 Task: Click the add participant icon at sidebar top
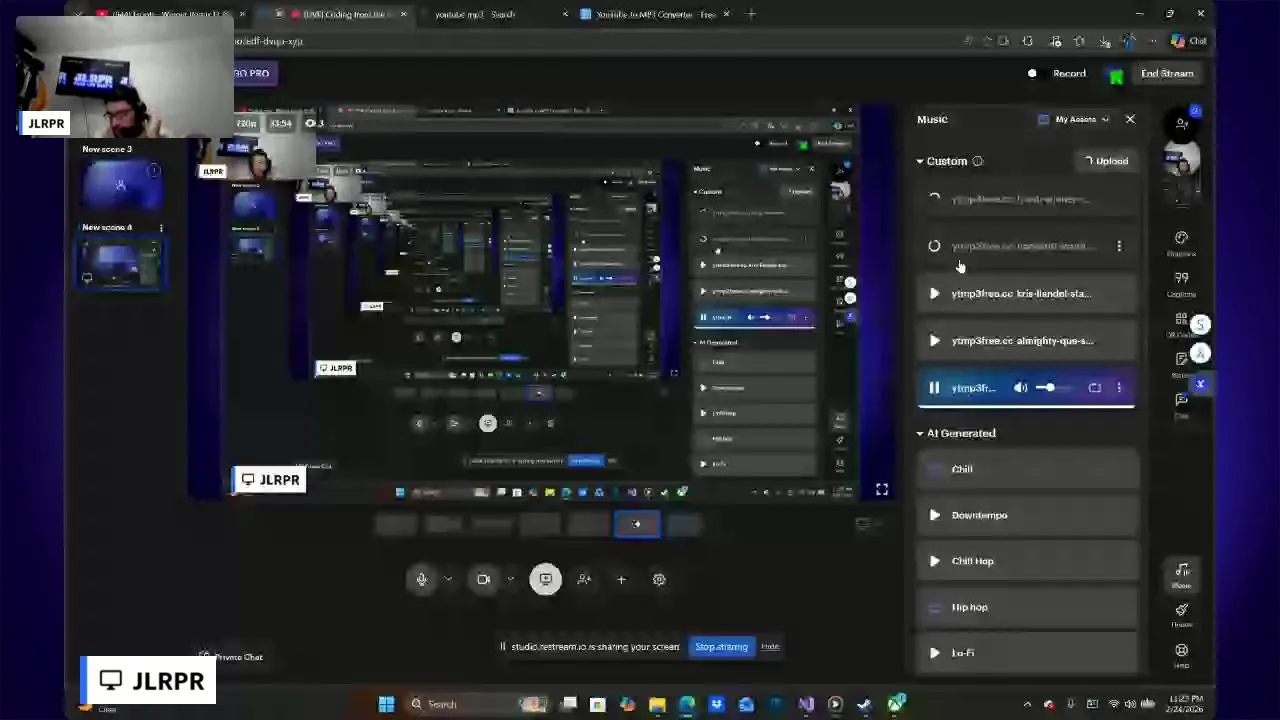click(1181, 123)
